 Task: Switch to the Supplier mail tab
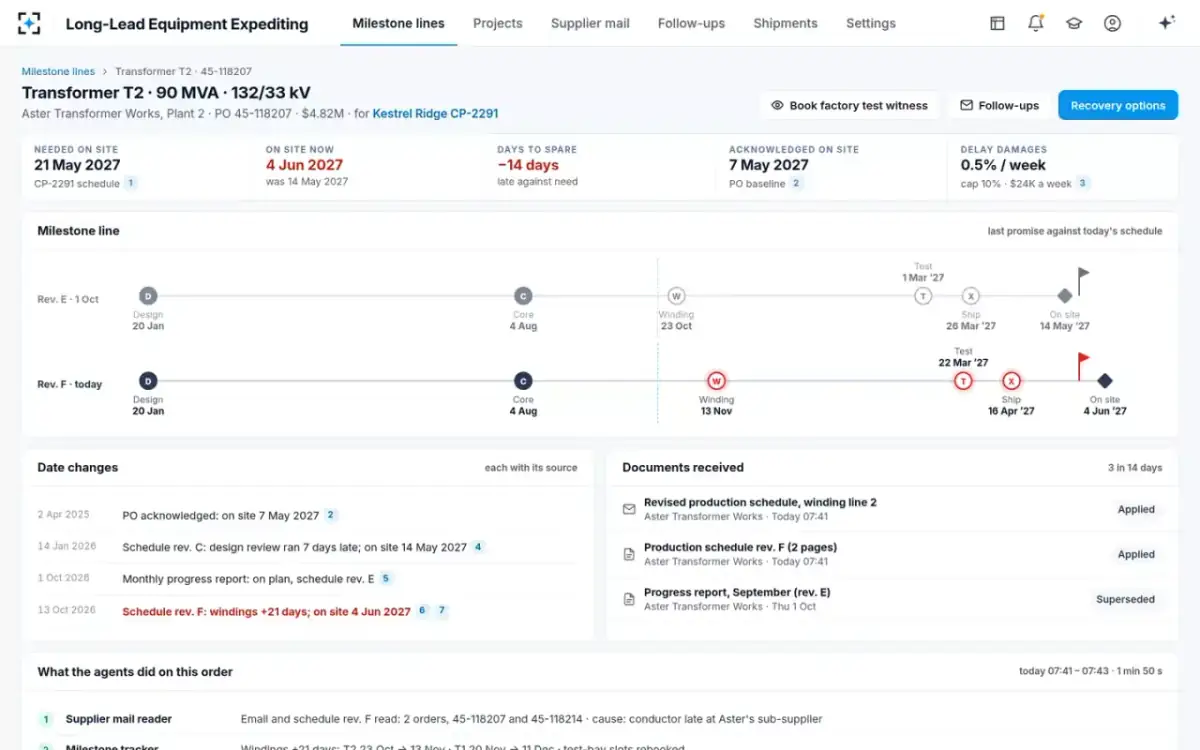(x=590, y=23)
